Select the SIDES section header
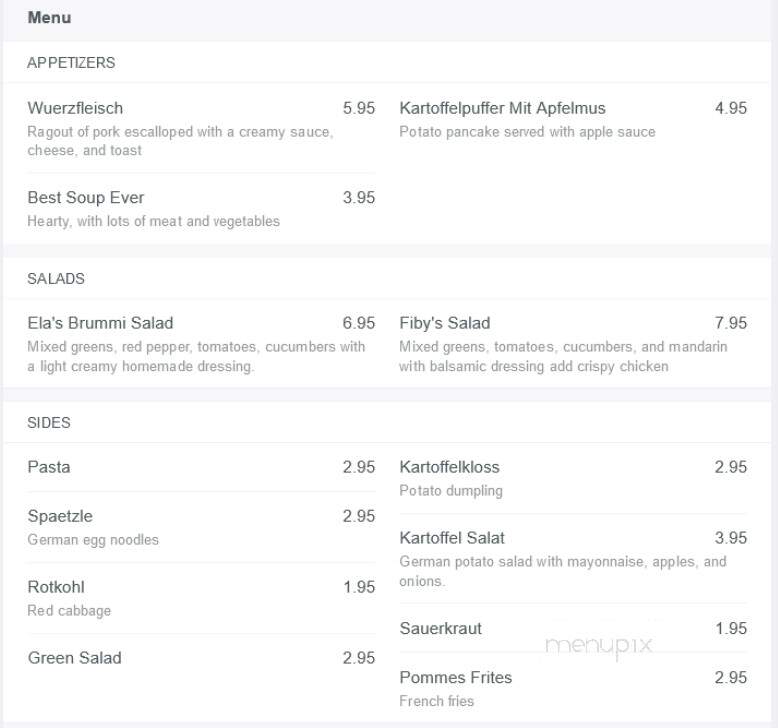Viewport: 778px width, 728px height. (49, 423)
